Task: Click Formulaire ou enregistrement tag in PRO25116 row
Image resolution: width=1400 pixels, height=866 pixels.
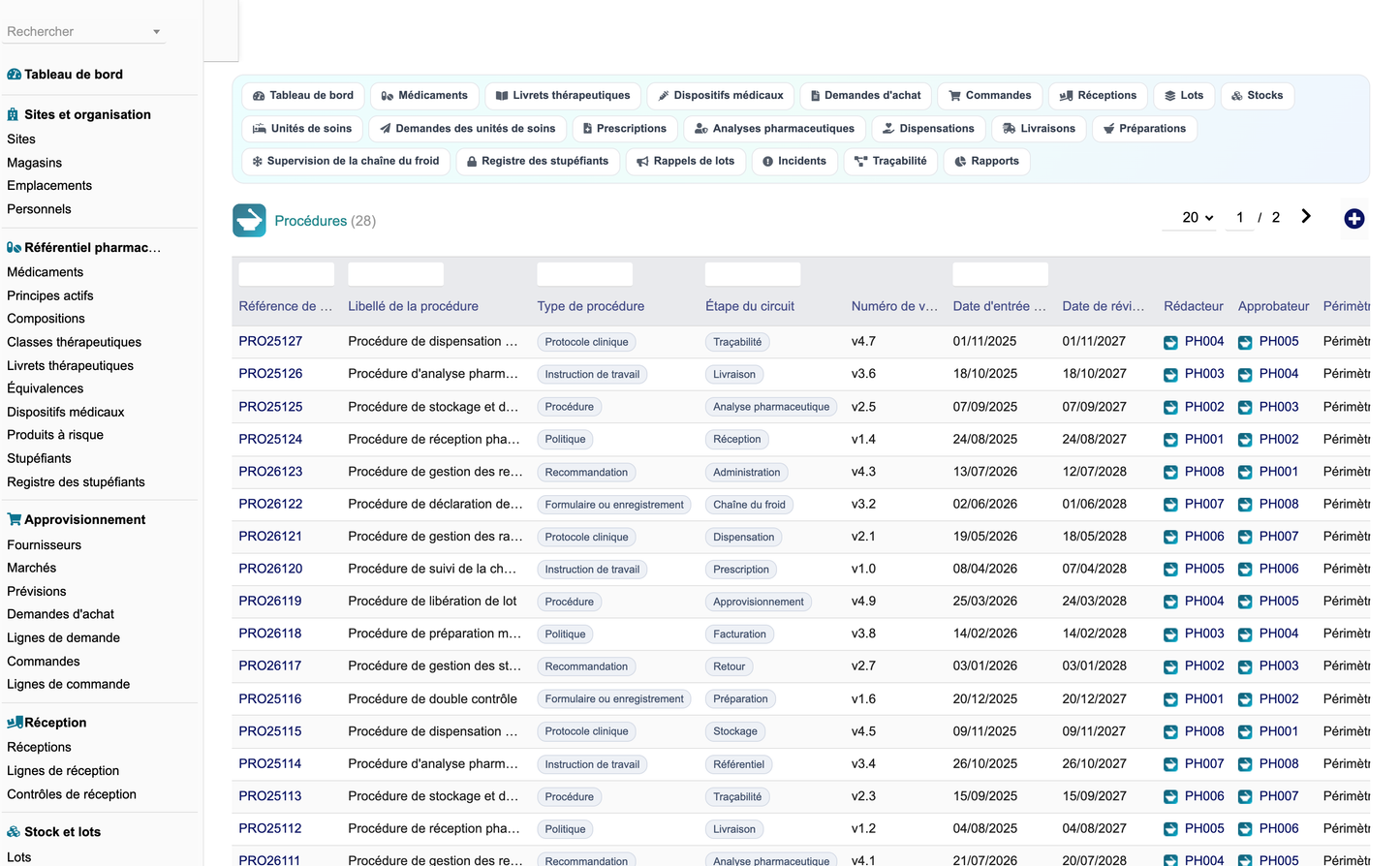Action: 614,699
